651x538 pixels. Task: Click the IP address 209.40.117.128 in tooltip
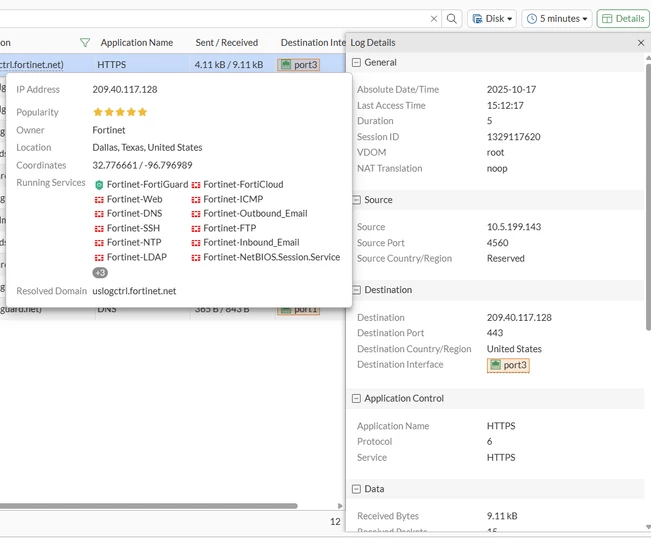point(125,89)
